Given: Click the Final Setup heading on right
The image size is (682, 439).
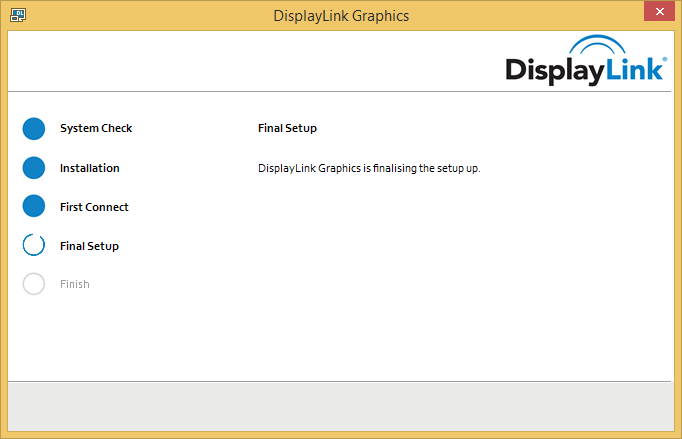Looking at the screenshot, I should pyautogui.click(x=288, y=128).
